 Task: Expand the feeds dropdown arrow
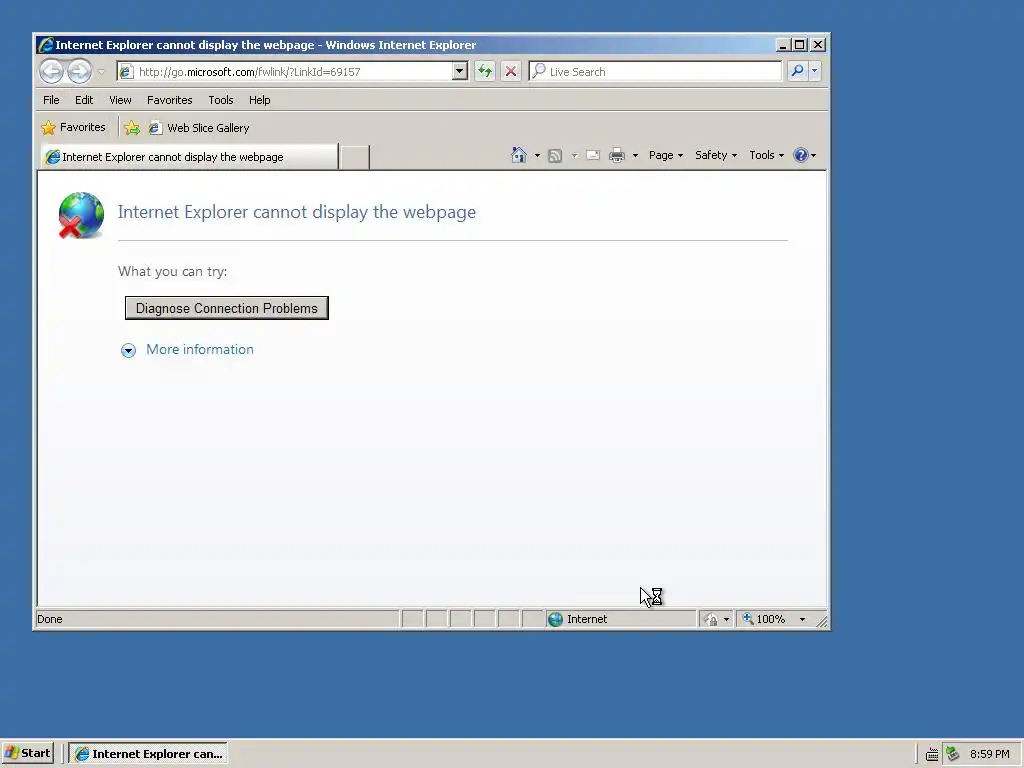(x=575, y=155)
